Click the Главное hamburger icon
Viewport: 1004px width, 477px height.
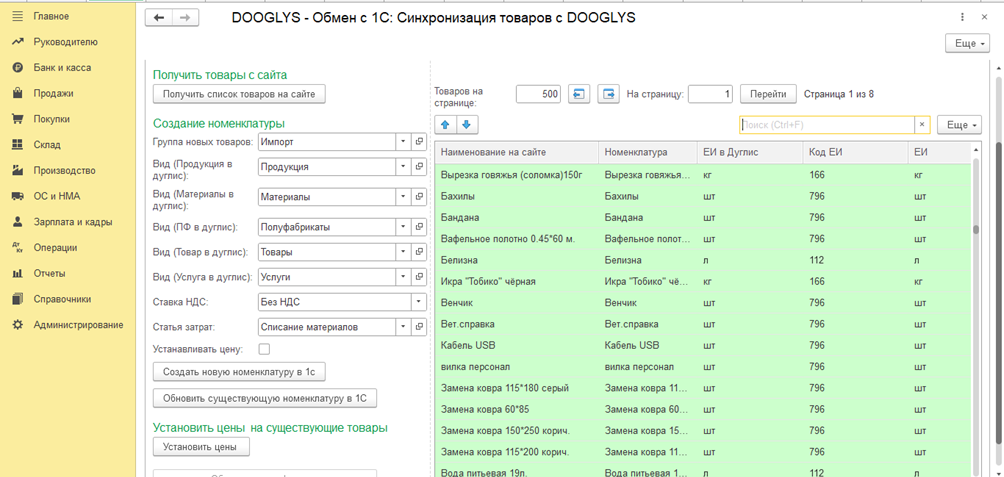coord(18,16)
